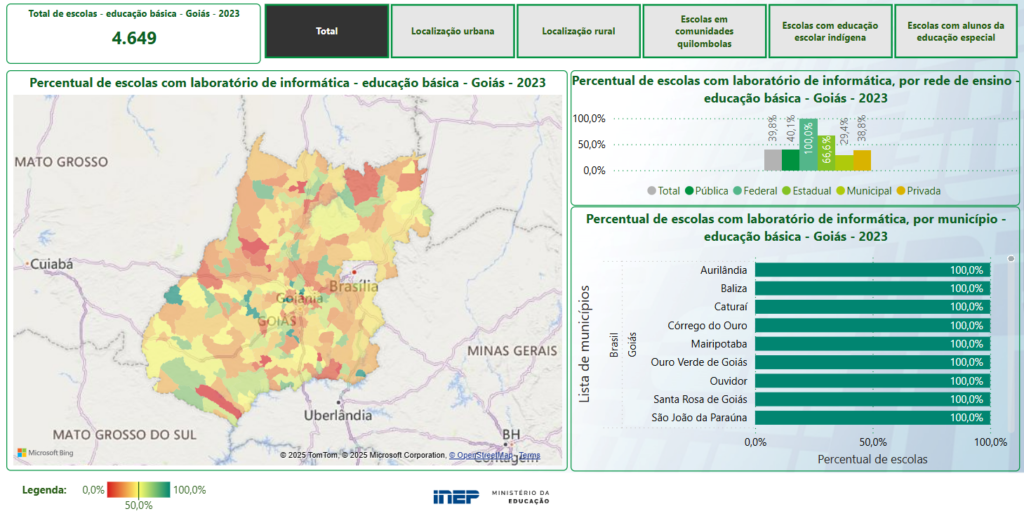This screenshot has width=1024, height=516.
Task: Select the Estadual legend marker
Action: 786,191
